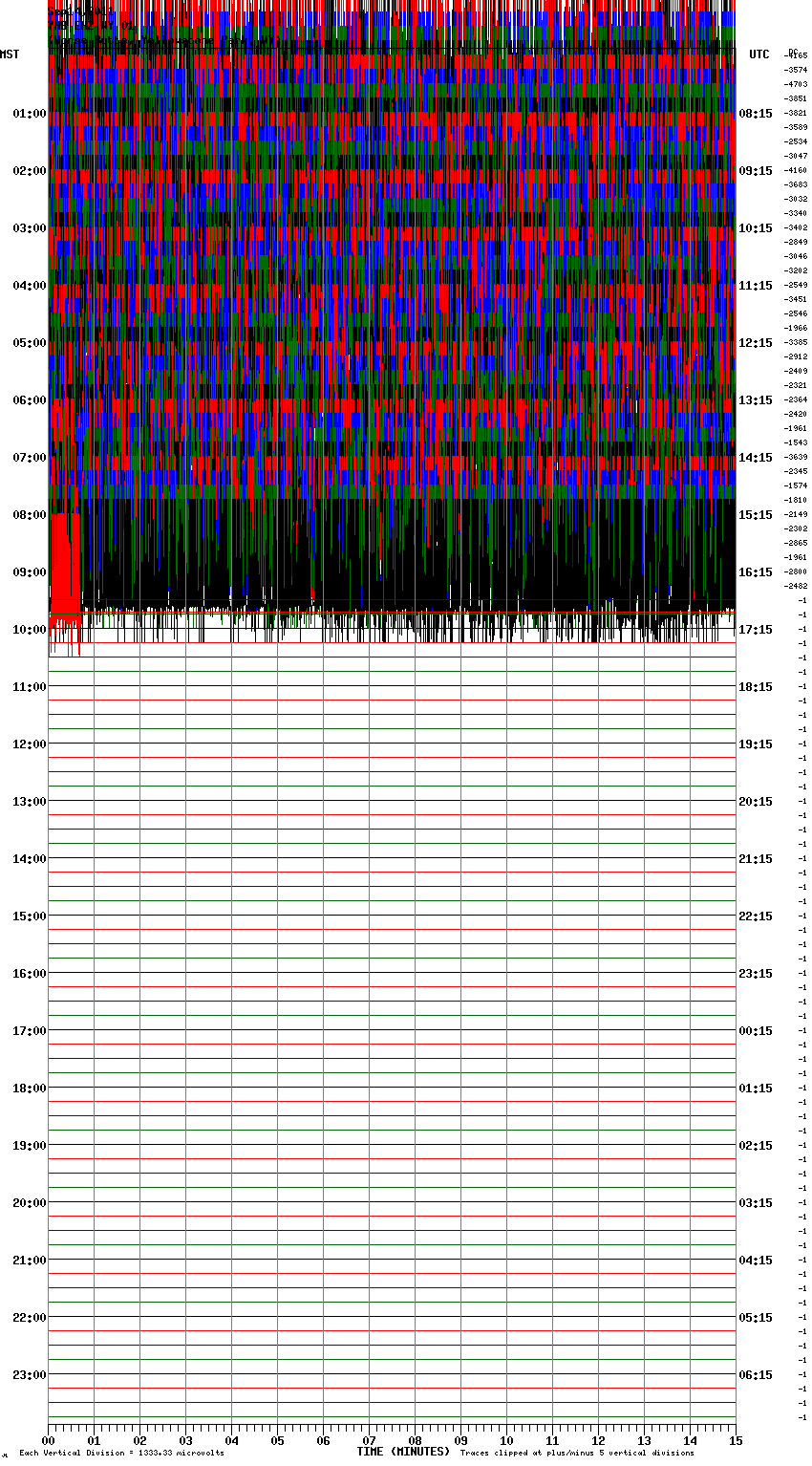Select the DC offset value -3451
The height and width of the screenshot is (1466, 812).
796,299
